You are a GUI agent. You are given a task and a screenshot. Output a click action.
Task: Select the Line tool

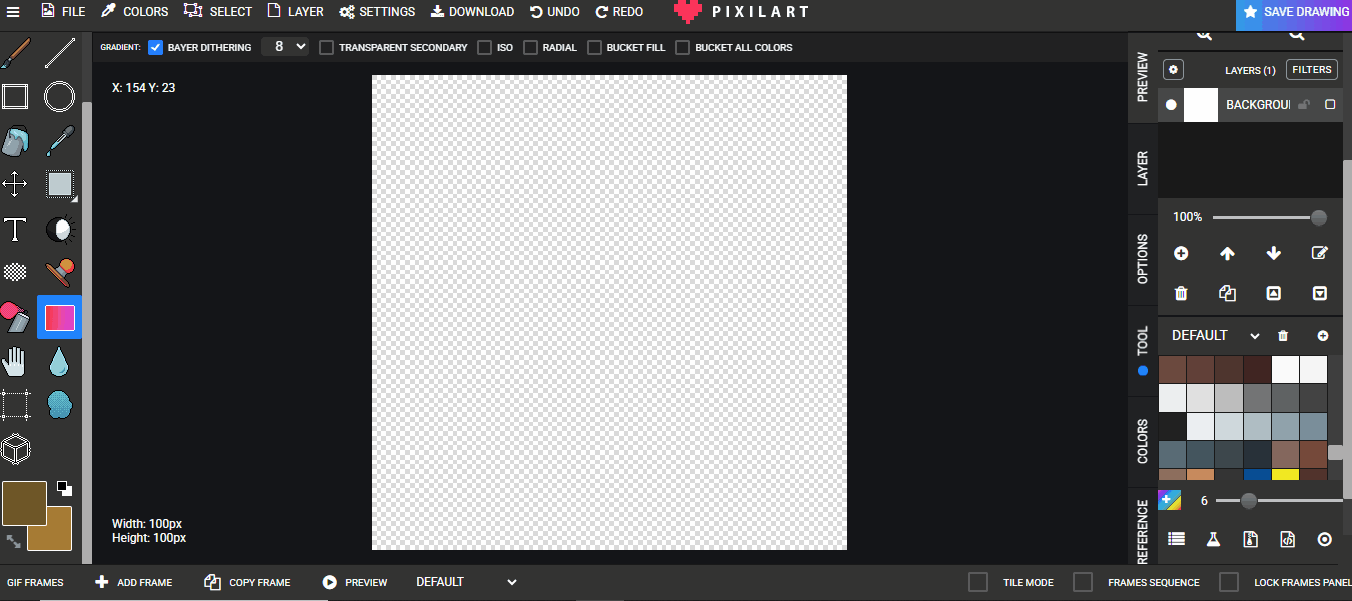point(60,53)
